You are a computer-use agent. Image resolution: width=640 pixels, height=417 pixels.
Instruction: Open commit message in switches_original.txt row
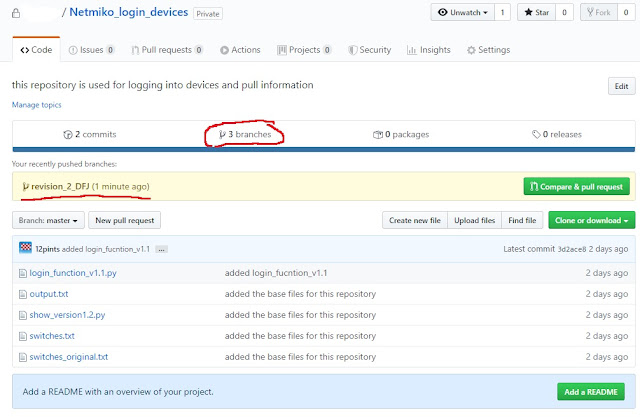(300, 357)
